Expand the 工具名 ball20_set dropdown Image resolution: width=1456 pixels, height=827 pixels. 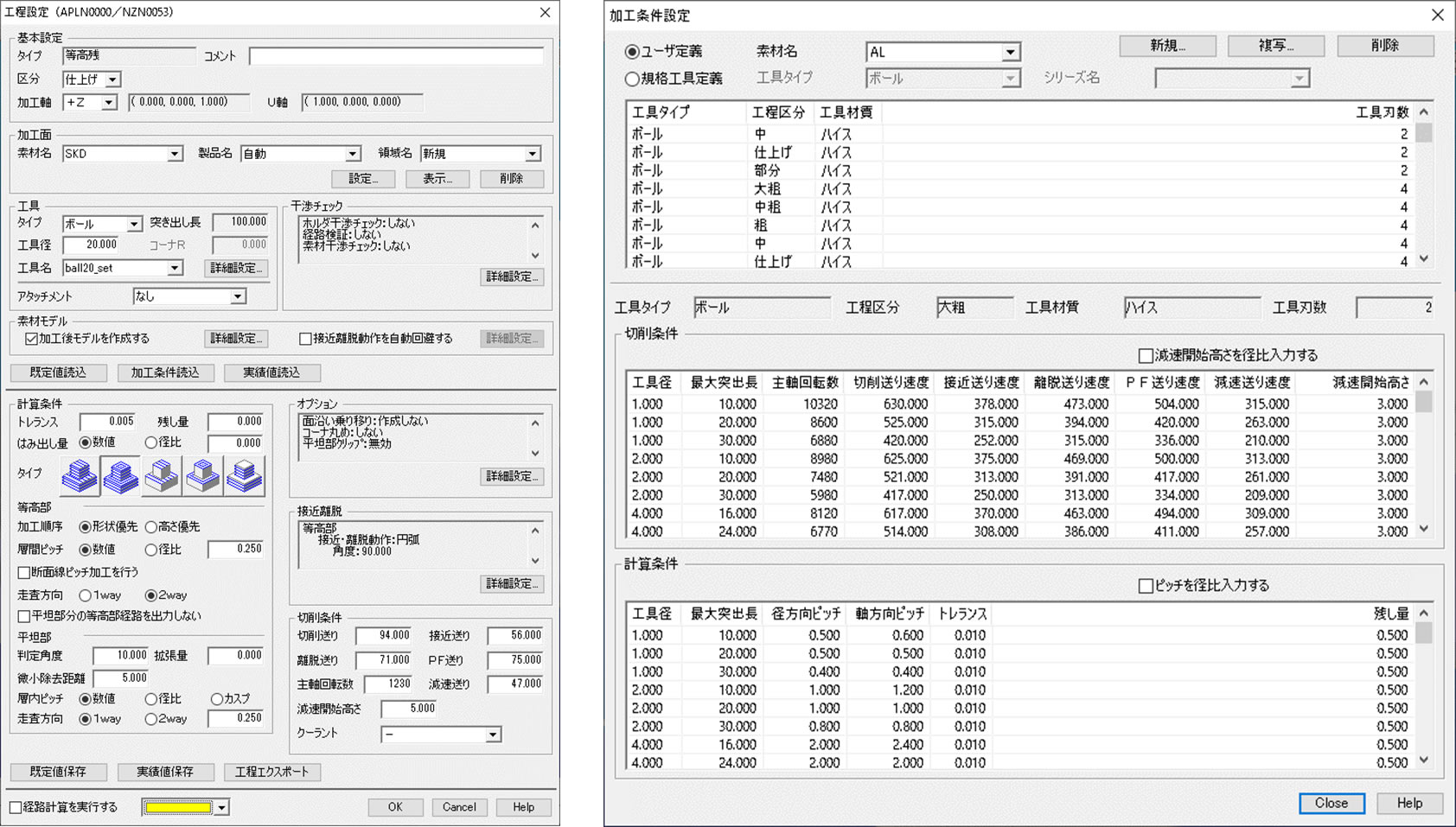pyautogui.click(x=174, y=269)
